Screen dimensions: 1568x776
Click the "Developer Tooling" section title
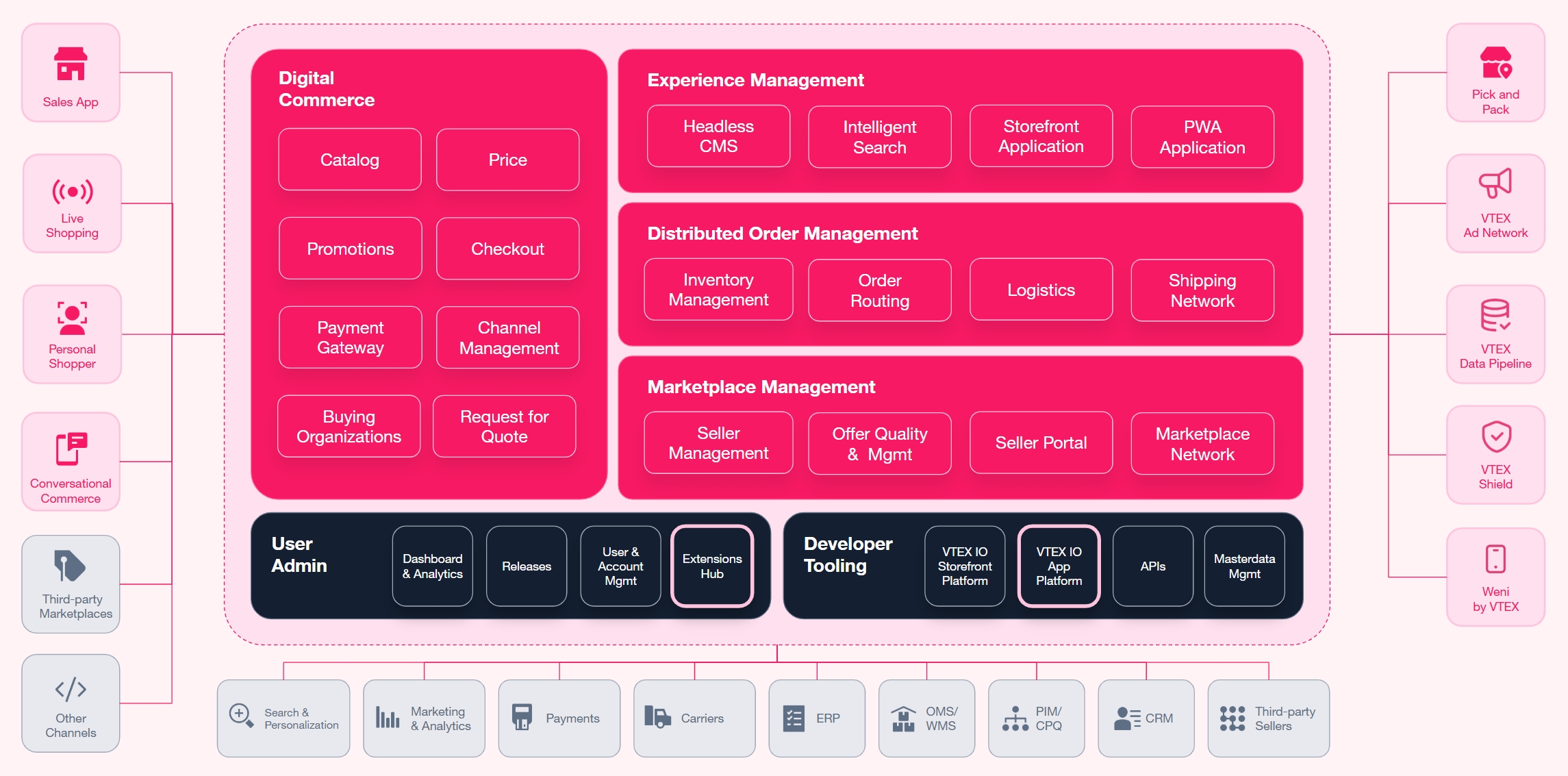pyautogui.click(x=848, y=555)
